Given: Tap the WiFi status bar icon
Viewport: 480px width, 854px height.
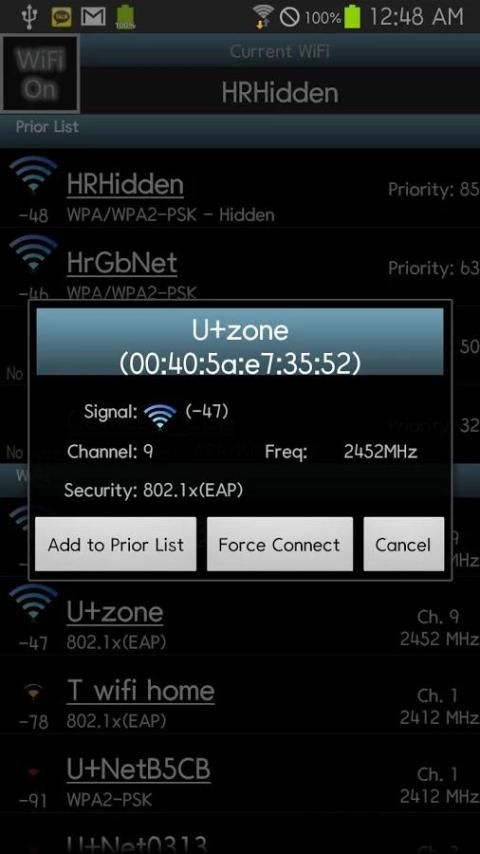Looking at the screenshot, I should (x=264, y=17).
